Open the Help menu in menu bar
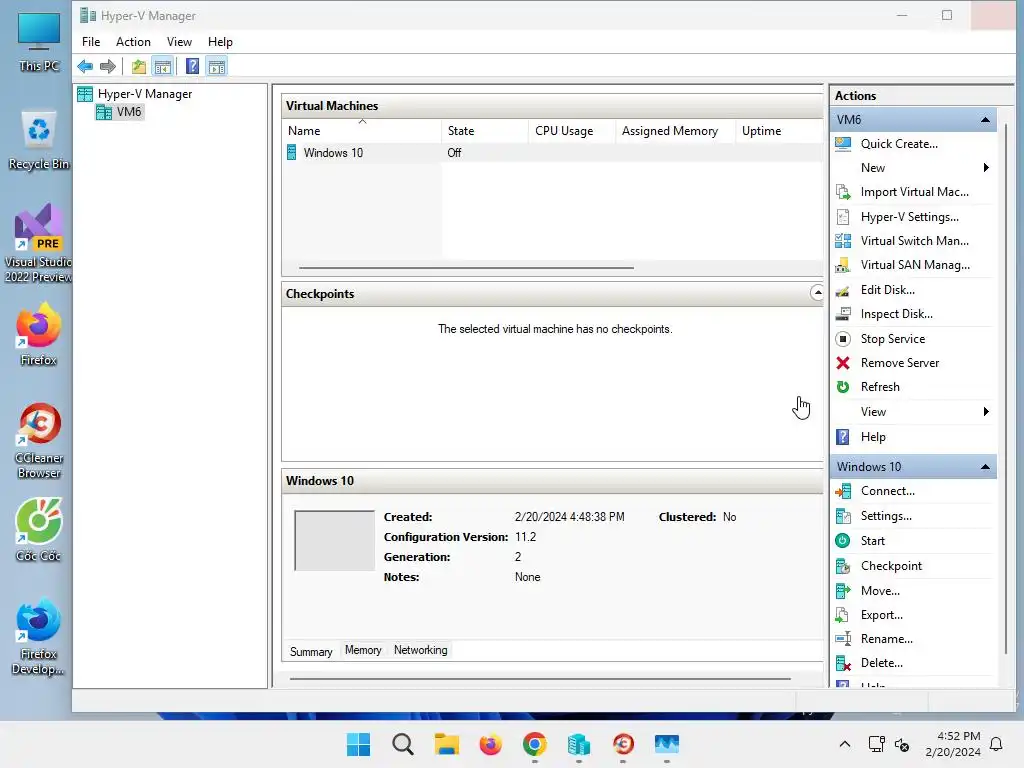Screen dimensions: 1024x768 click(220, 42)
